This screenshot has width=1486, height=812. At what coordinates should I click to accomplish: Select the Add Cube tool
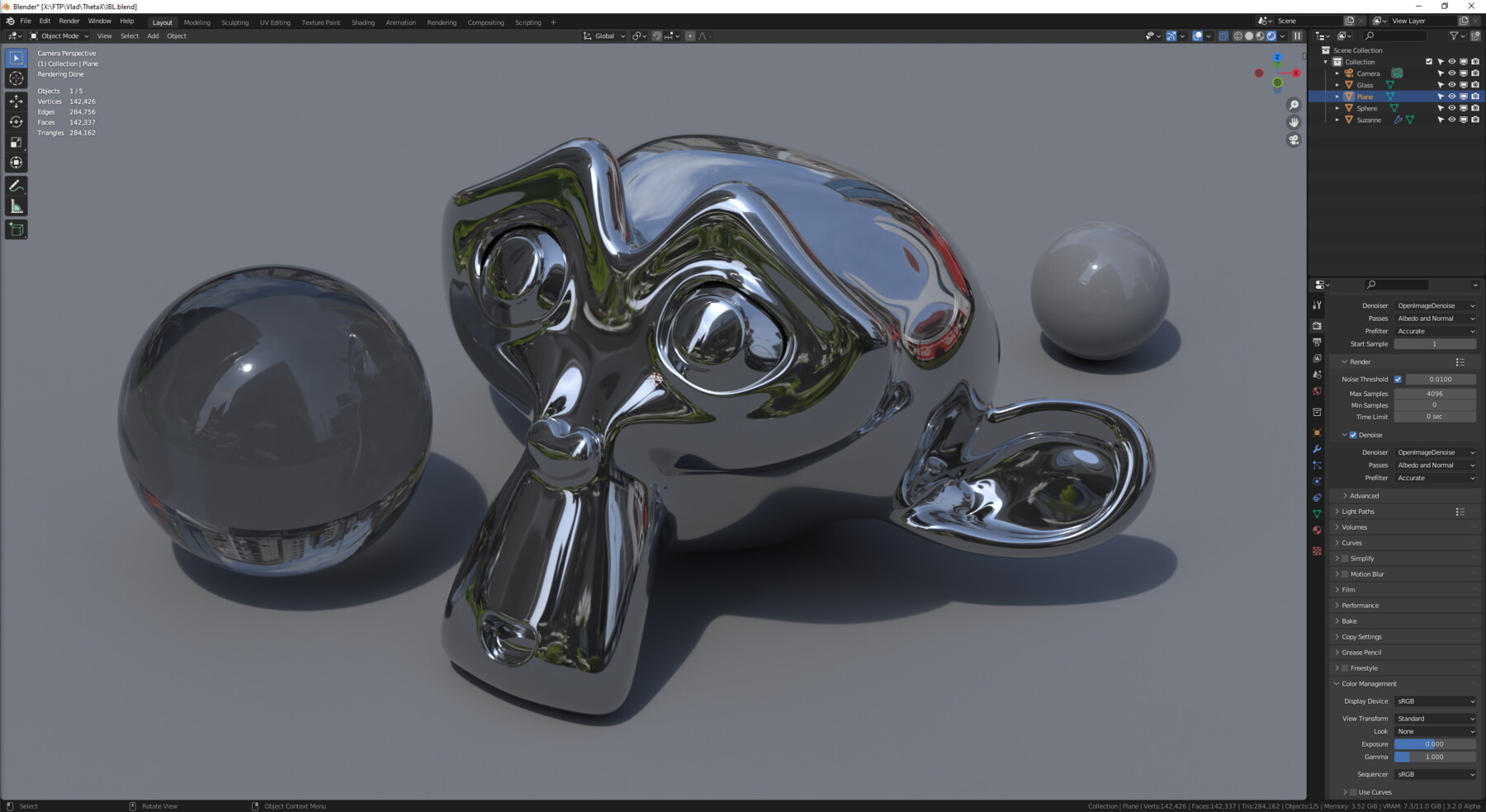pyautogui.click(x=17, y=229)
